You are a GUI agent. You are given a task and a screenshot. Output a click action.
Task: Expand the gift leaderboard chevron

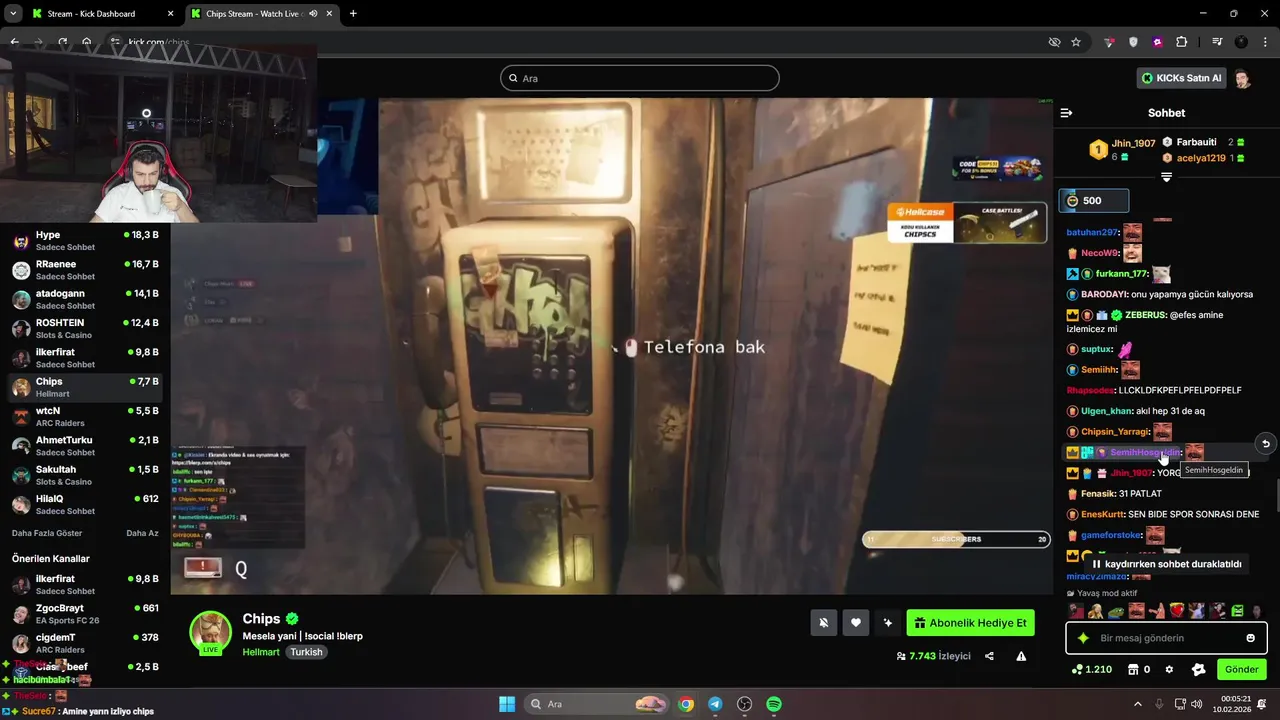pos(1166,177)
